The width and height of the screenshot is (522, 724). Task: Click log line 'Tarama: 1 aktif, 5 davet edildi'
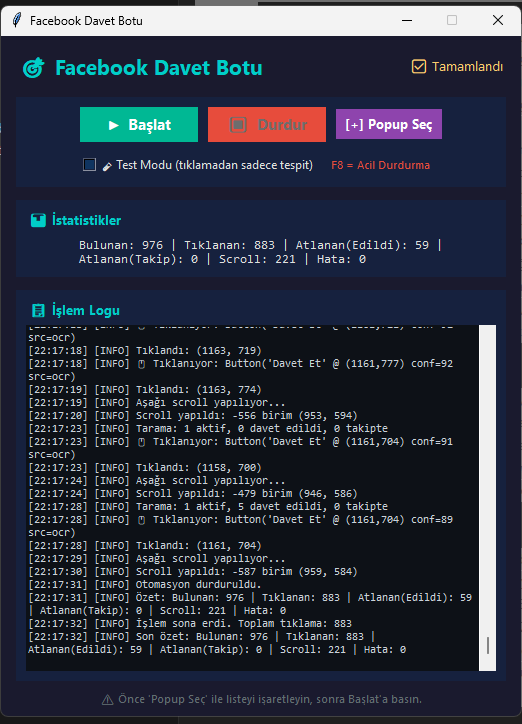point(208,507)
